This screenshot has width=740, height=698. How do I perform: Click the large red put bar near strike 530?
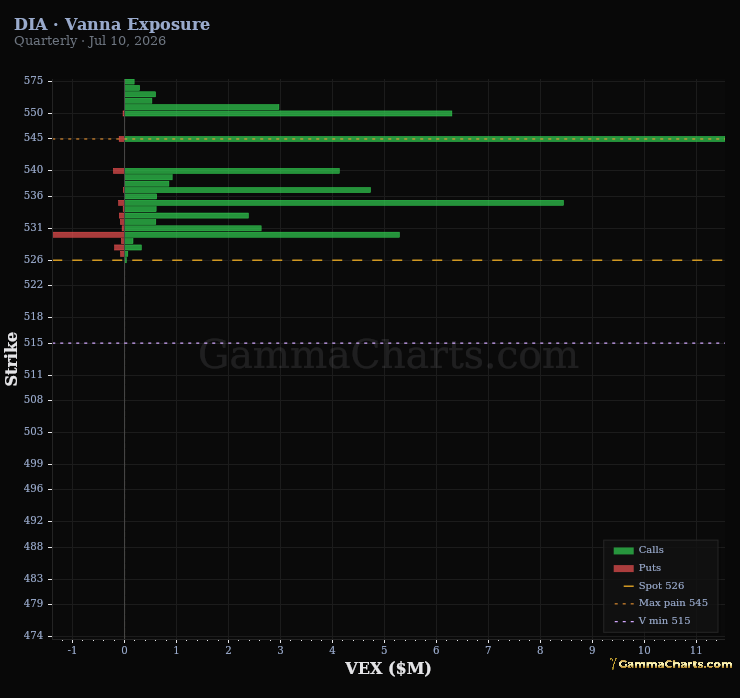pyautogui.click(x=88, y=235)
